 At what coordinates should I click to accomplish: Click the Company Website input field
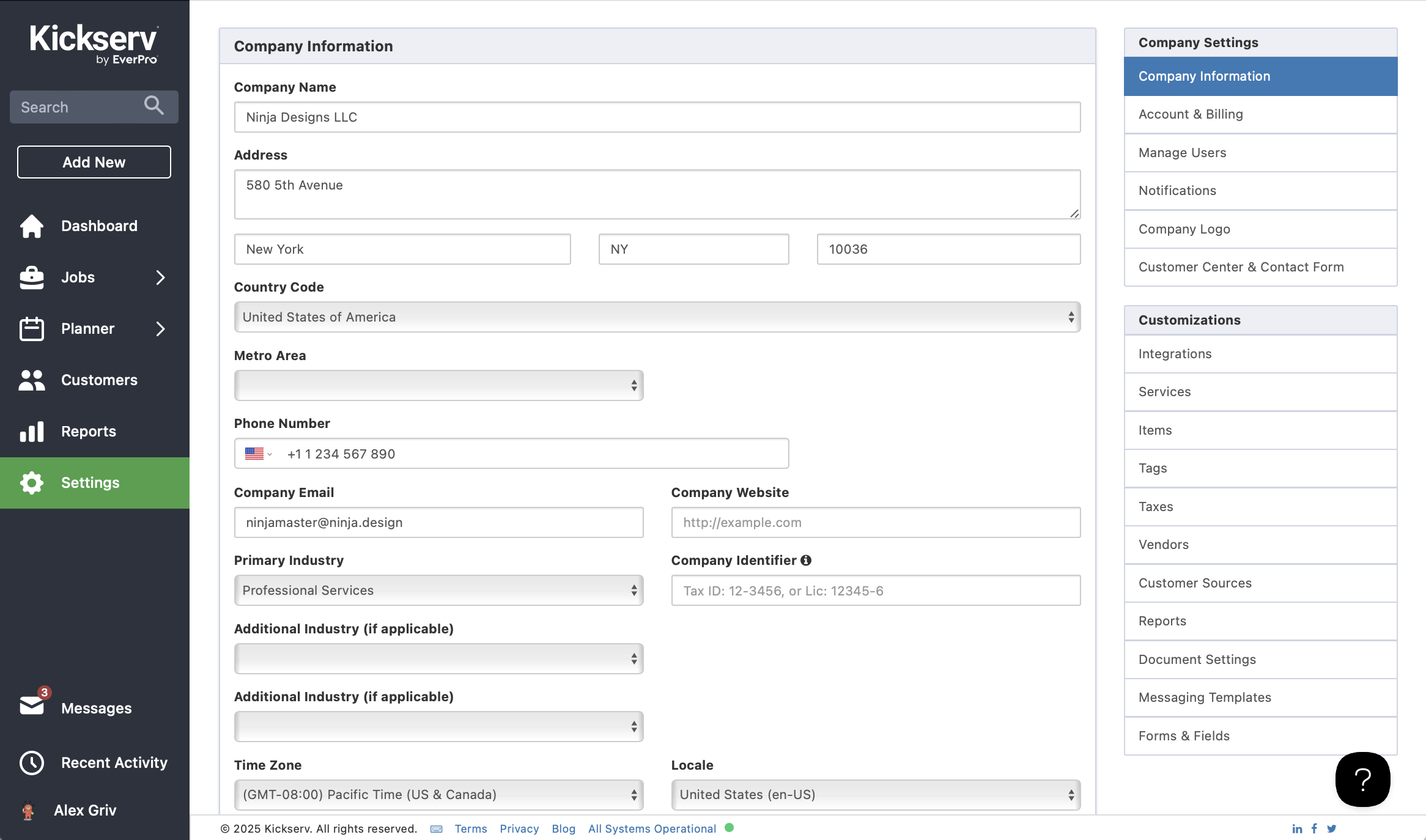click(876, 523)
